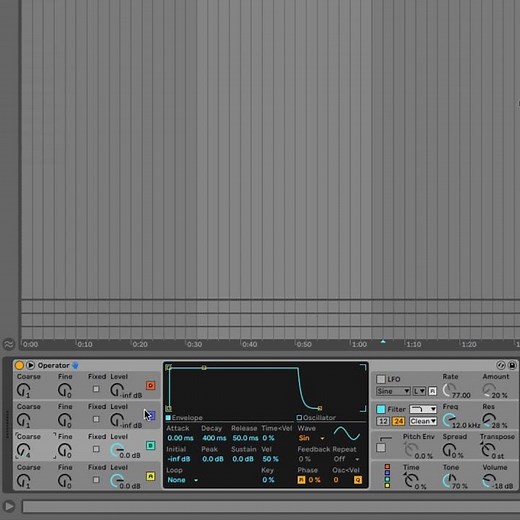Open the Loop None dropdown
520x520 pixels.
pyautogui.click(x=183, y=480)
